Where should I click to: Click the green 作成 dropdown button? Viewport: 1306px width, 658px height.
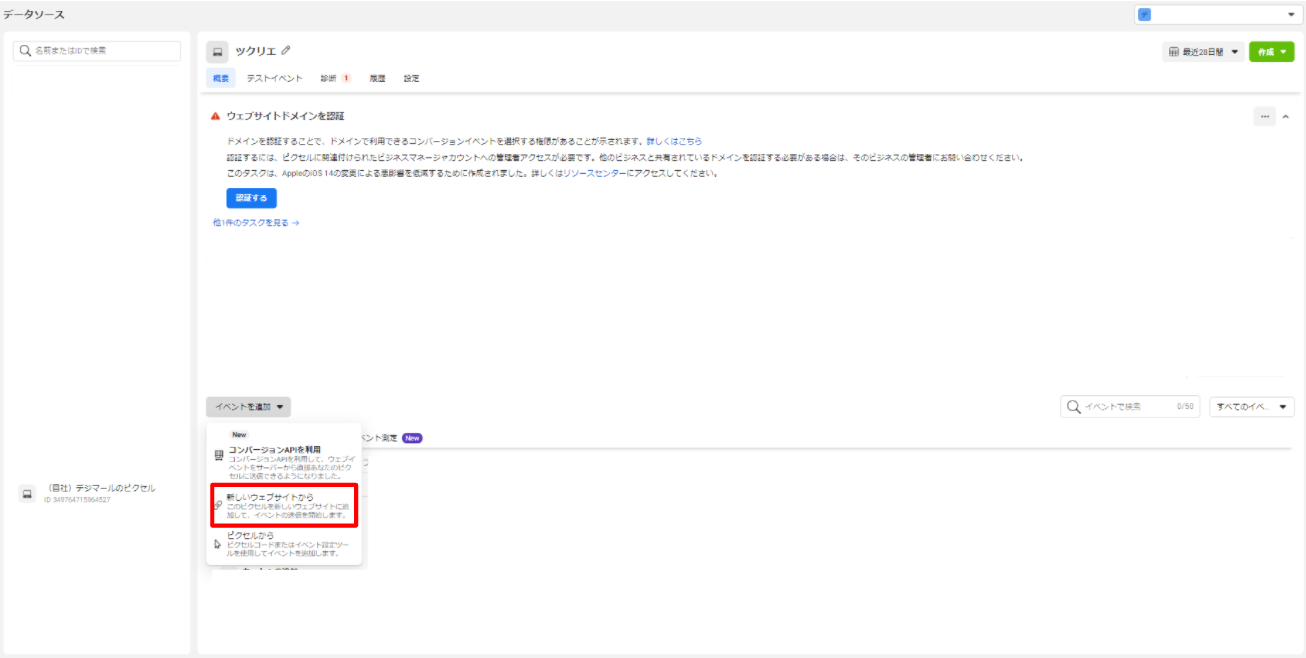[1271, 52]
